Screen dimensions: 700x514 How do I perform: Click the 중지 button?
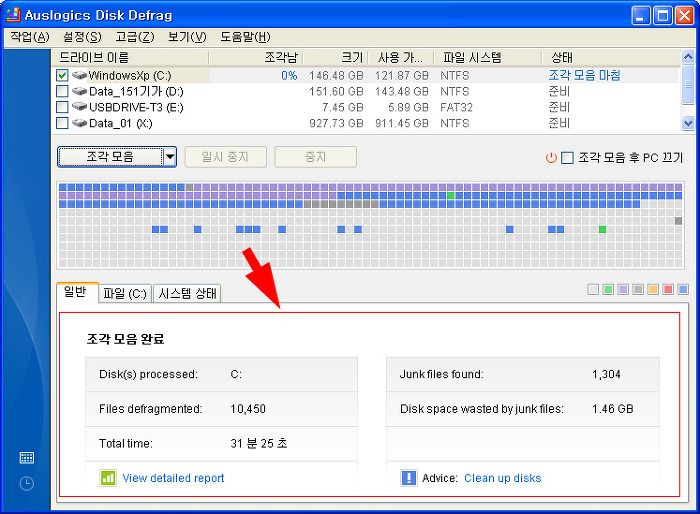316,157
